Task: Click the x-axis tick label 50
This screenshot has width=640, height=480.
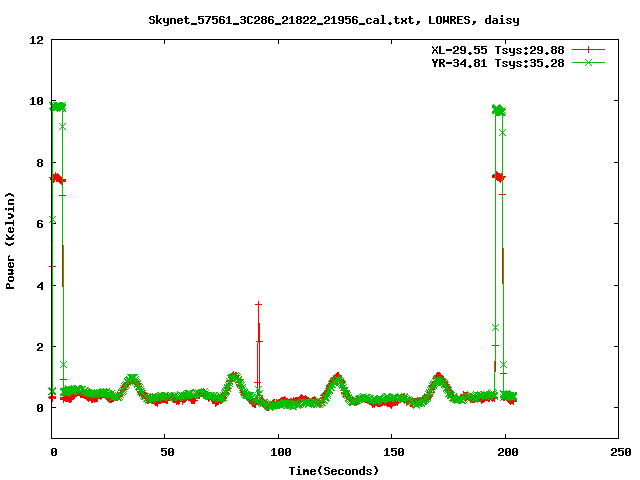Action: pos(167,452)
